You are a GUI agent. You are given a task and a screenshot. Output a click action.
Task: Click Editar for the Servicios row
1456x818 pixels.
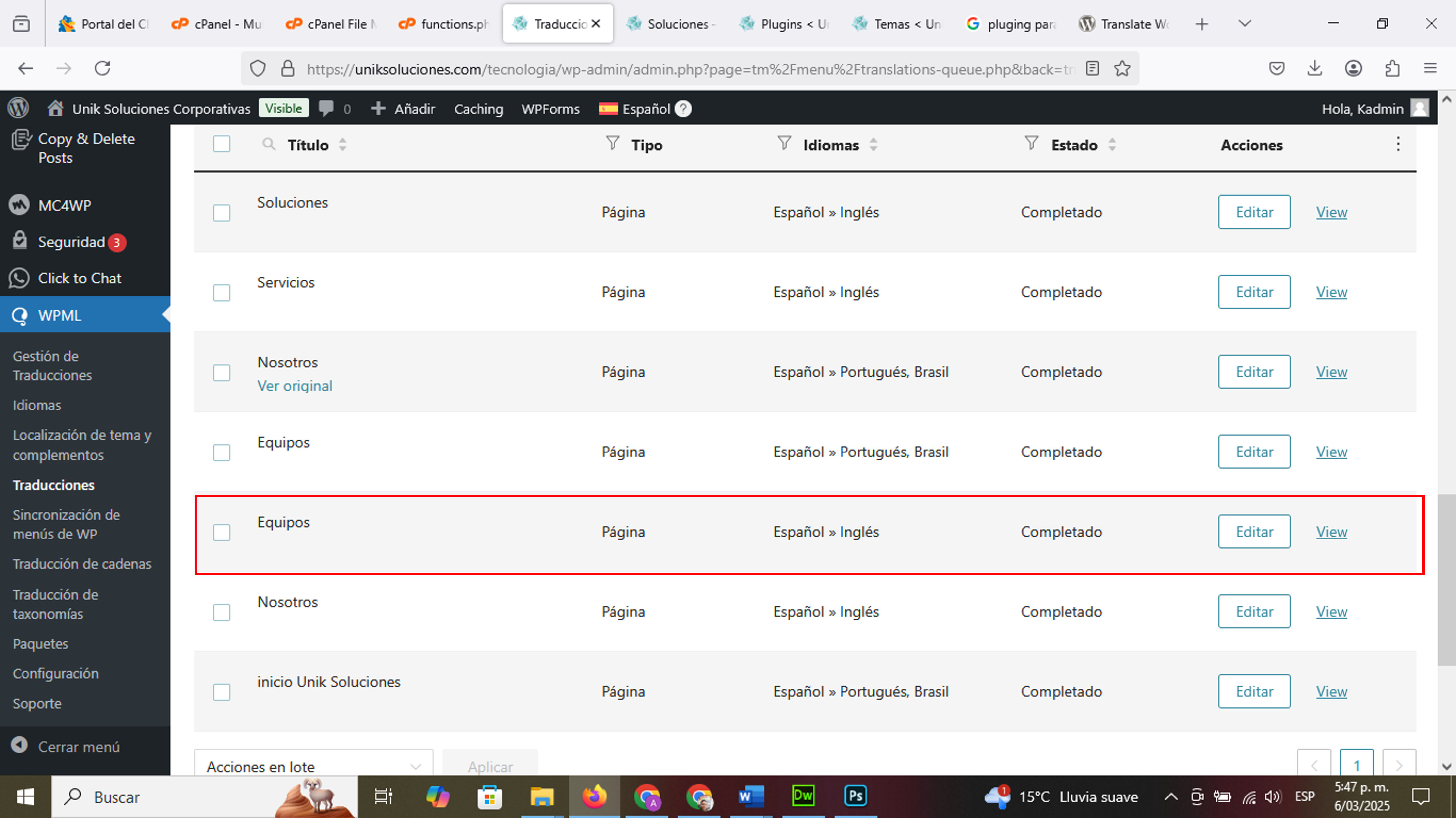pos(1254,292)
